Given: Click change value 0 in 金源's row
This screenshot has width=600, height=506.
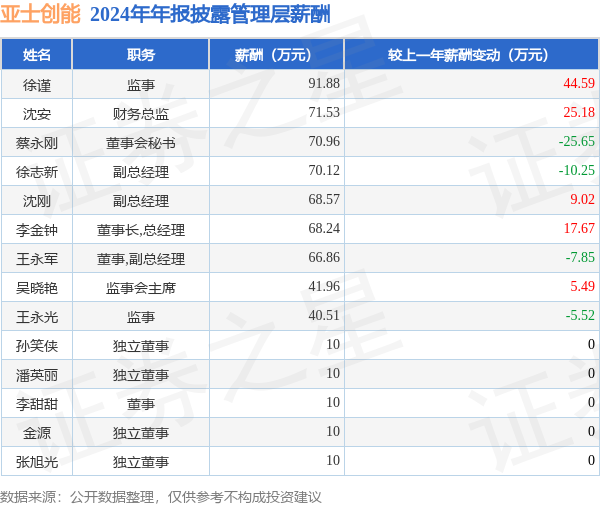Looking at the screenshot, I should [591, 433].
